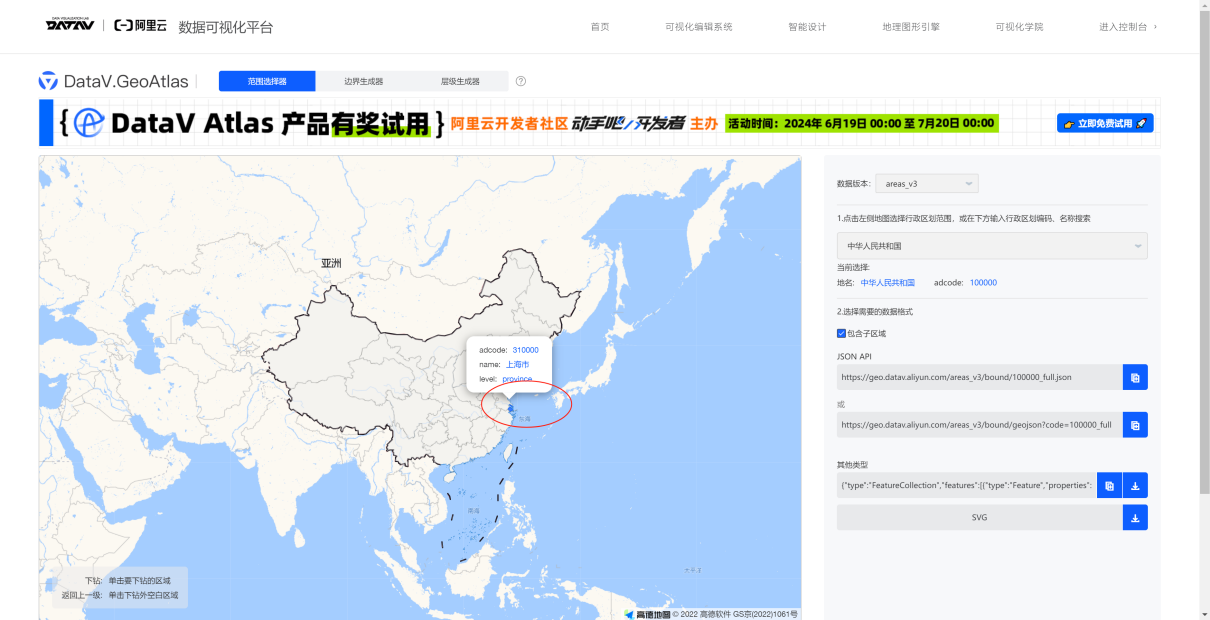
Task: Switch to the 层级生成器 tab
Action: [x=460, y=81]
